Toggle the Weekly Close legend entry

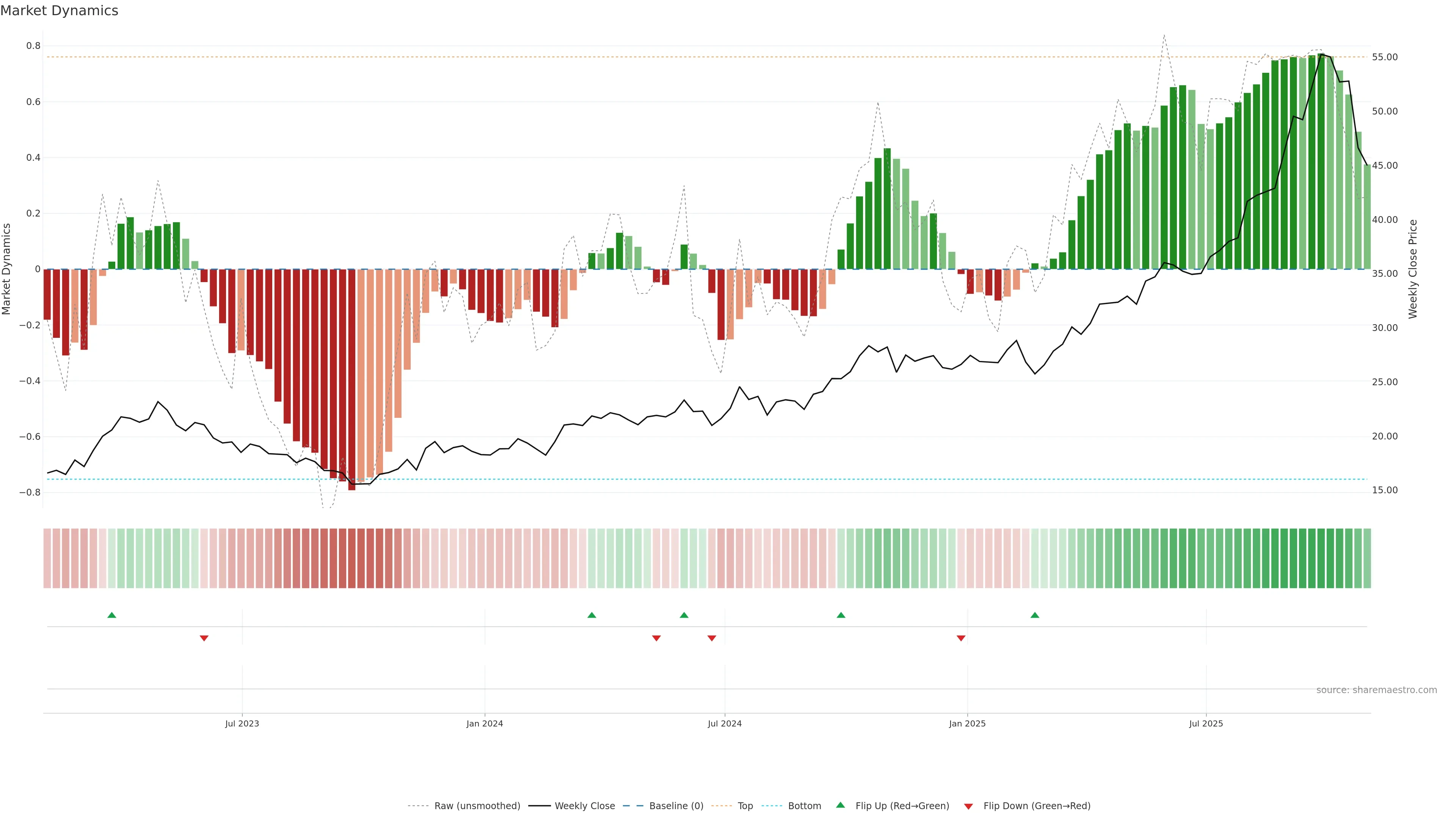(x=584, y=806)
